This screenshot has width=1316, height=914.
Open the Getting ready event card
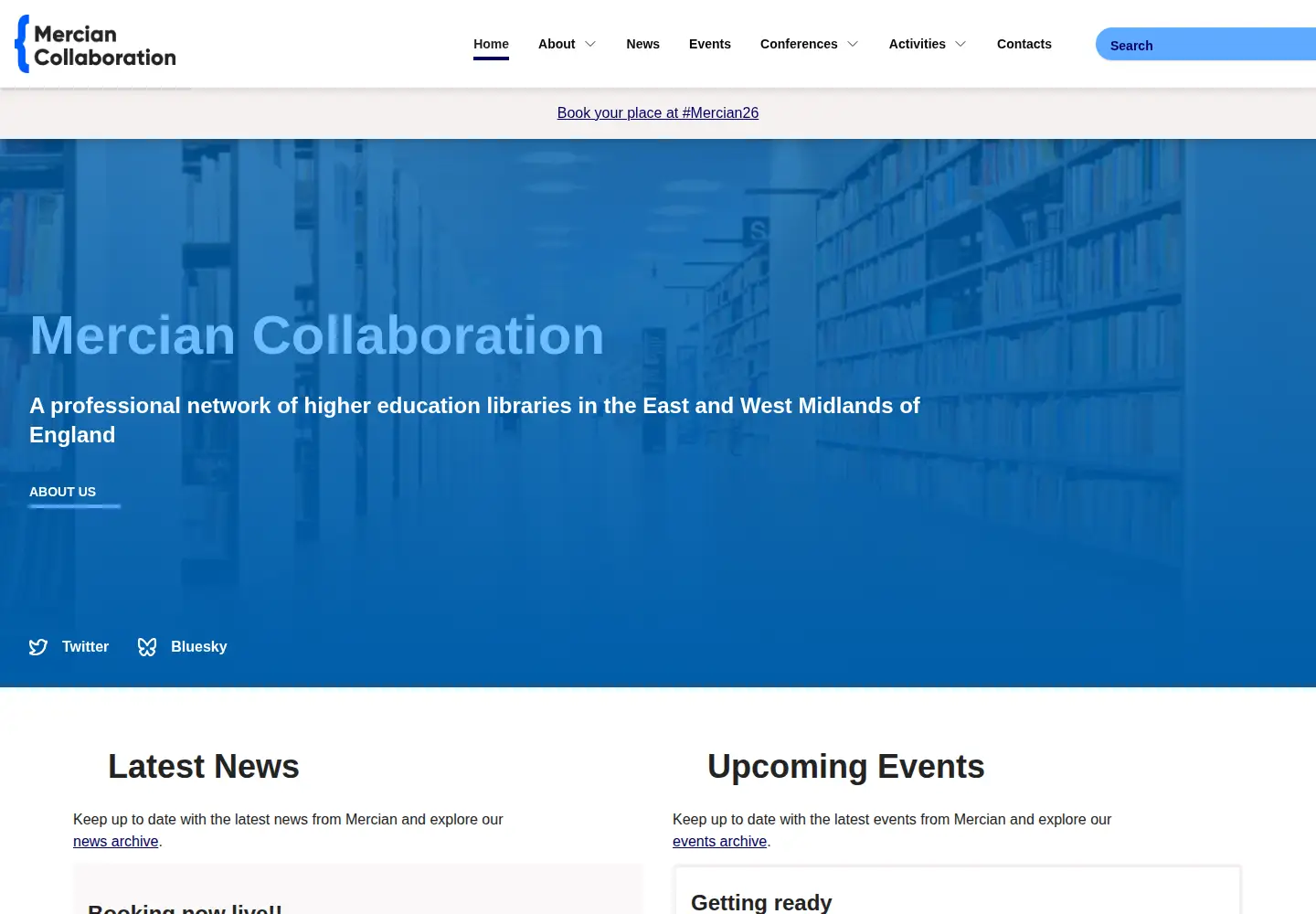coord(957,890)
